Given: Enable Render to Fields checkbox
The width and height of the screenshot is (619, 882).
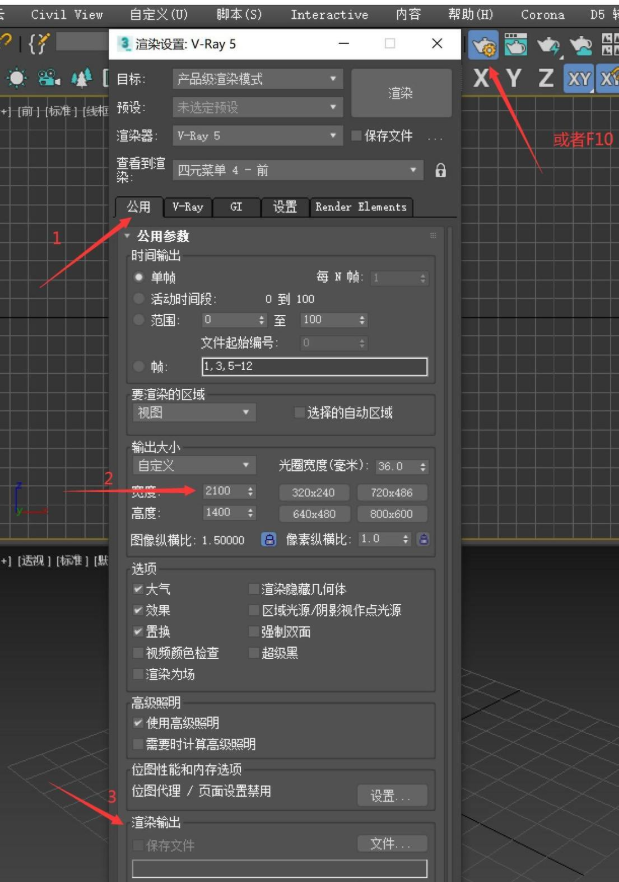Looking at the screenshot, I should [x=137, y=674].
